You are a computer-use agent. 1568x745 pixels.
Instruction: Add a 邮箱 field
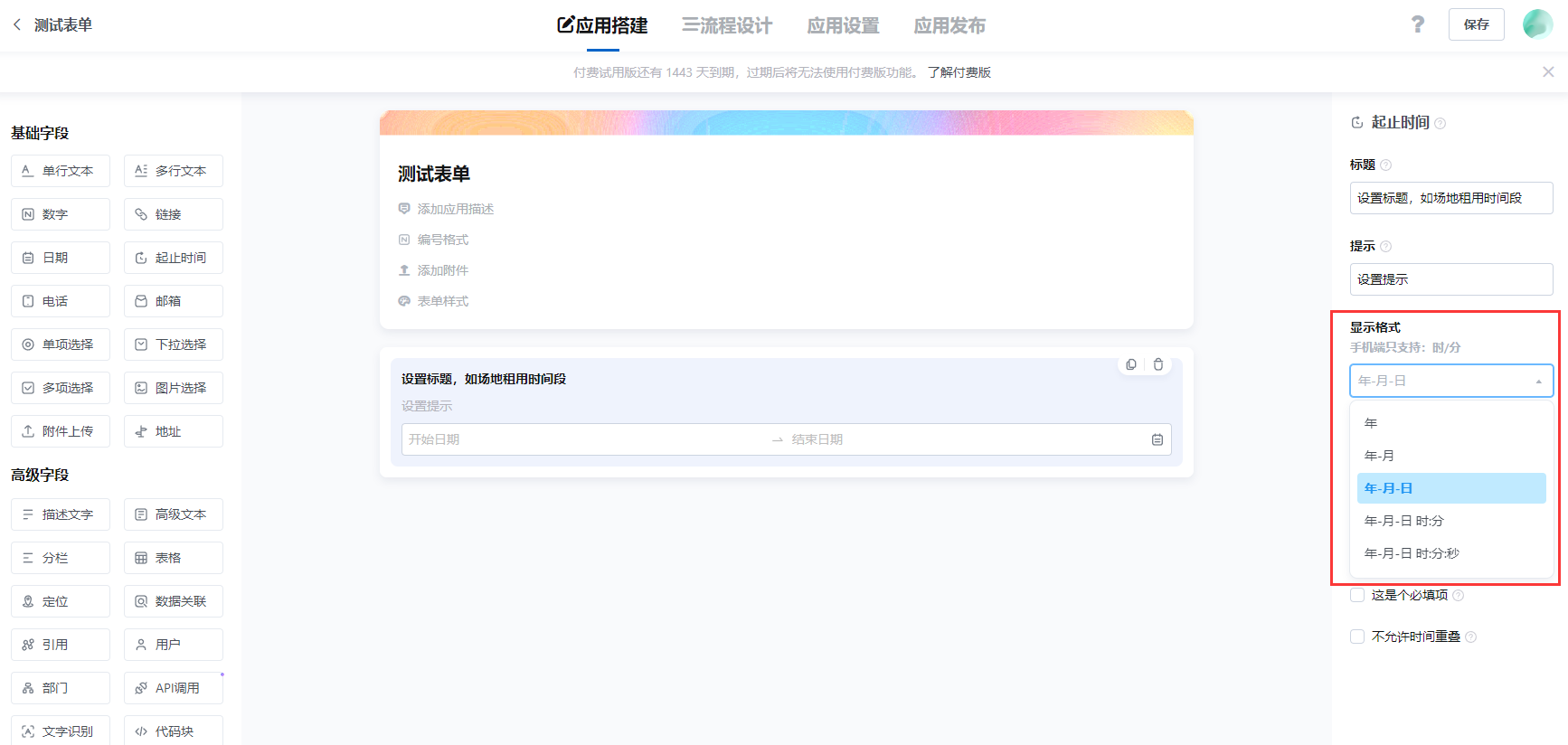click(174, 301)
